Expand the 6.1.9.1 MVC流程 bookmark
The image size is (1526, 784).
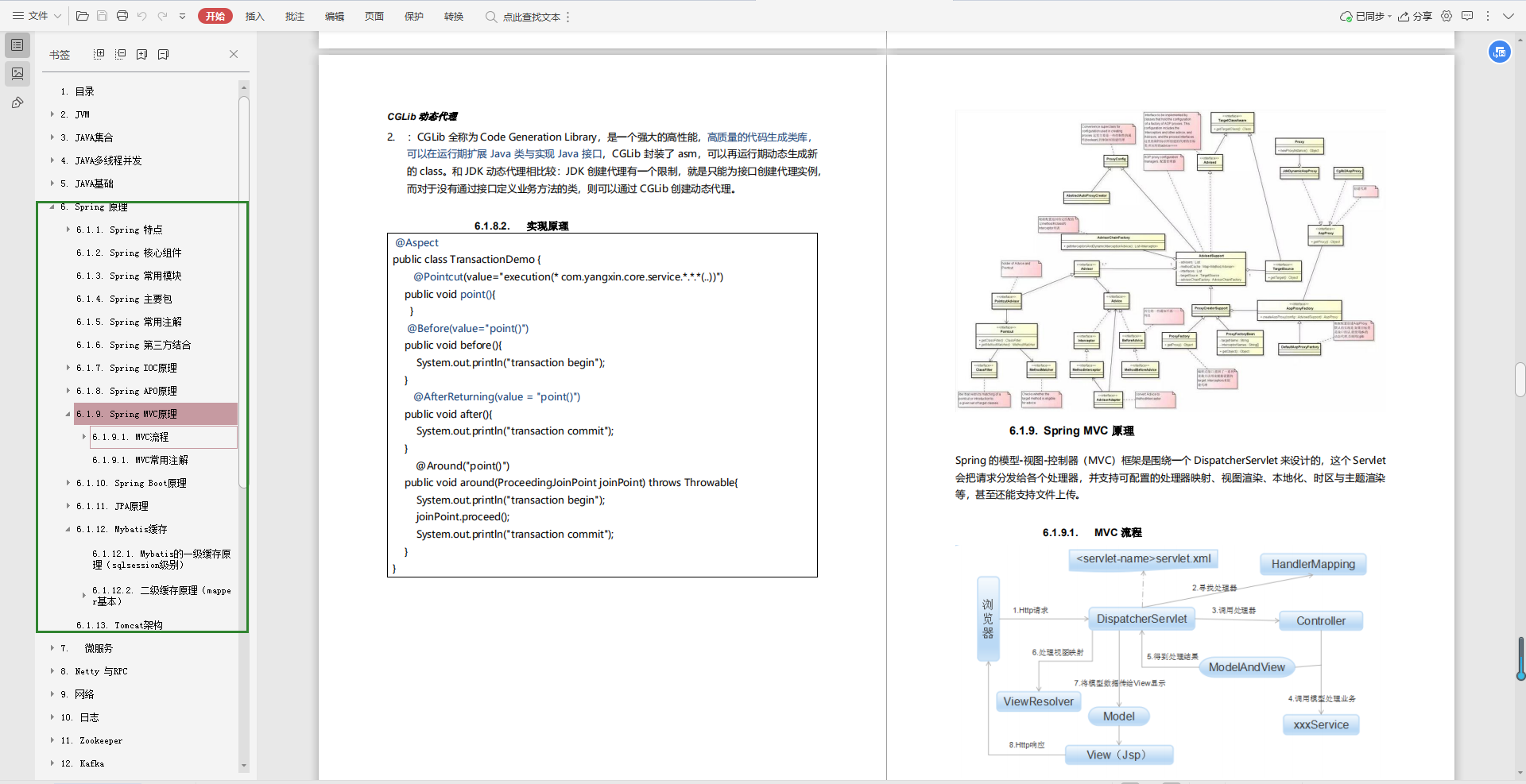click(84, 437)
